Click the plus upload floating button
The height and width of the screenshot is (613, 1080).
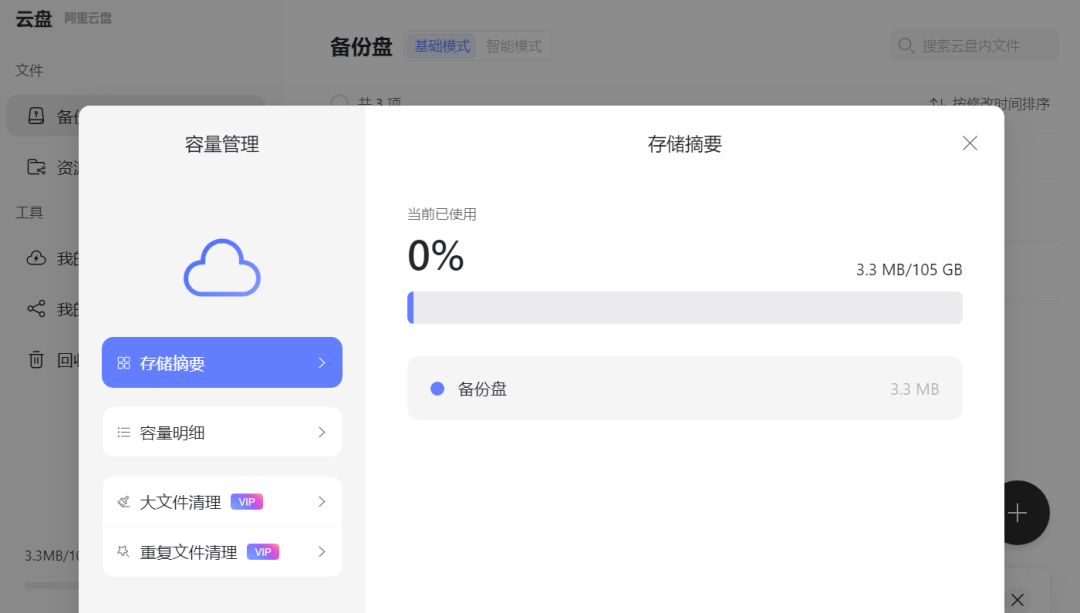pos(1017,512)
